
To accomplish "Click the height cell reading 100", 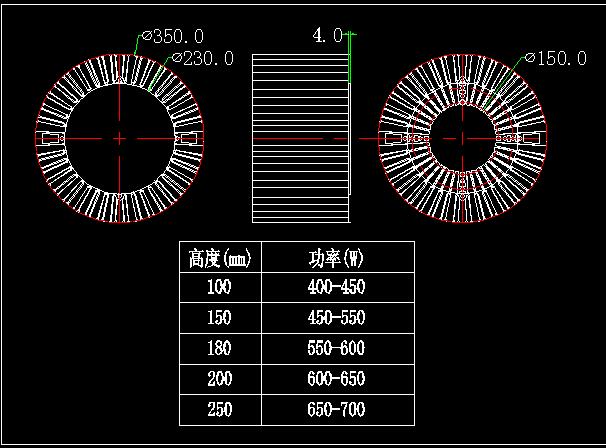I will pyautogui.click(x=220, y=288).
